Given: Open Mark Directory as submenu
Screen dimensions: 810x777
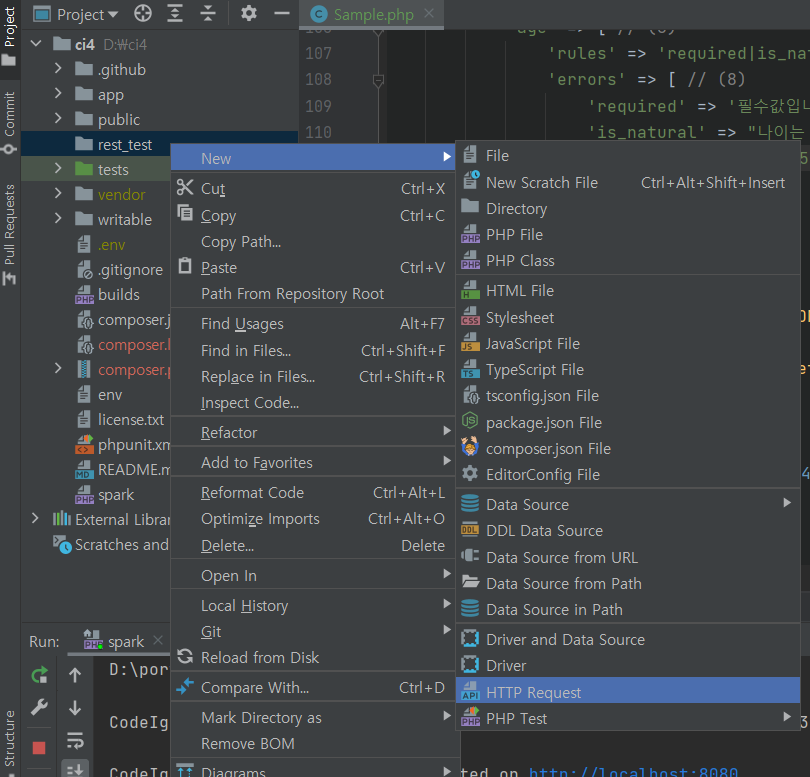Looking at the screenshot, I should (313, 718).
